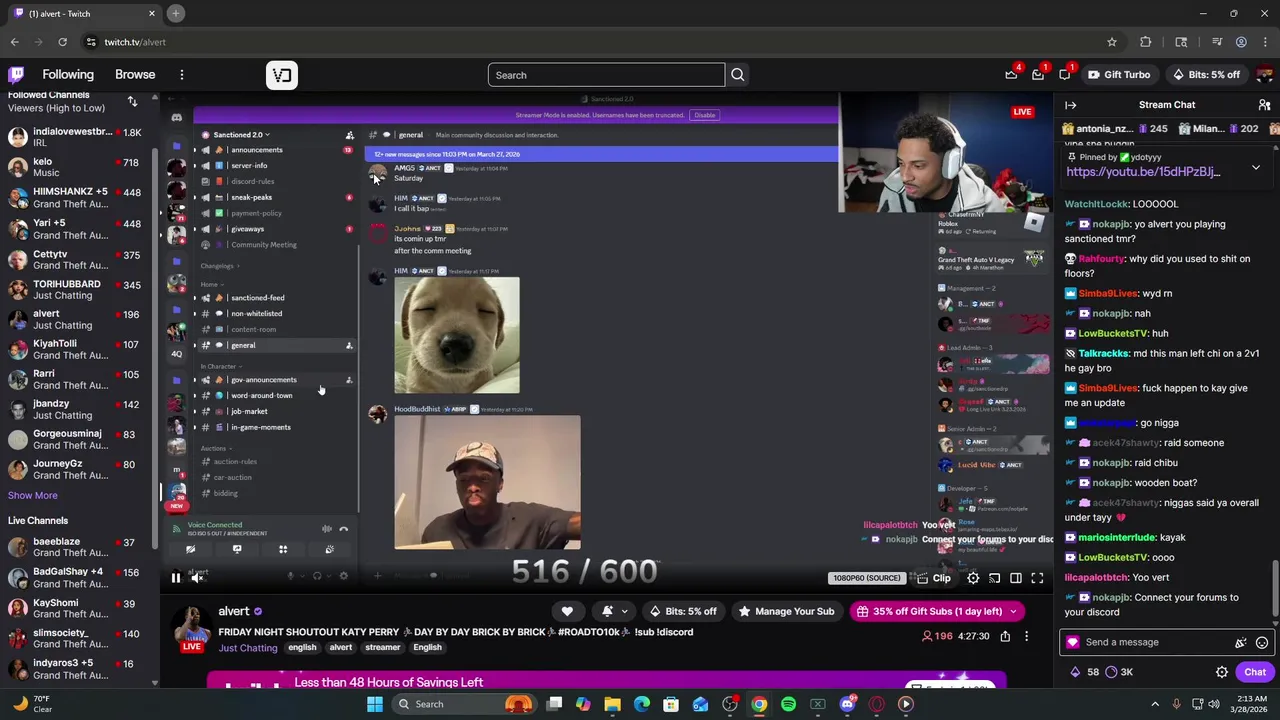Open the 3K channel points balance
The width and height of the screenshot is (1280, 720).
coord(1120,673)
